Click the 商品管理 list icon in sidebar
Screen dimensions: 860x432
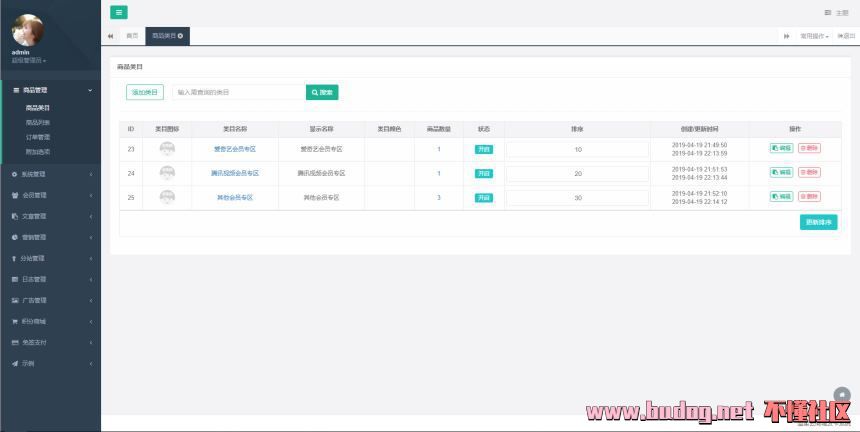(x=16, y=90)
